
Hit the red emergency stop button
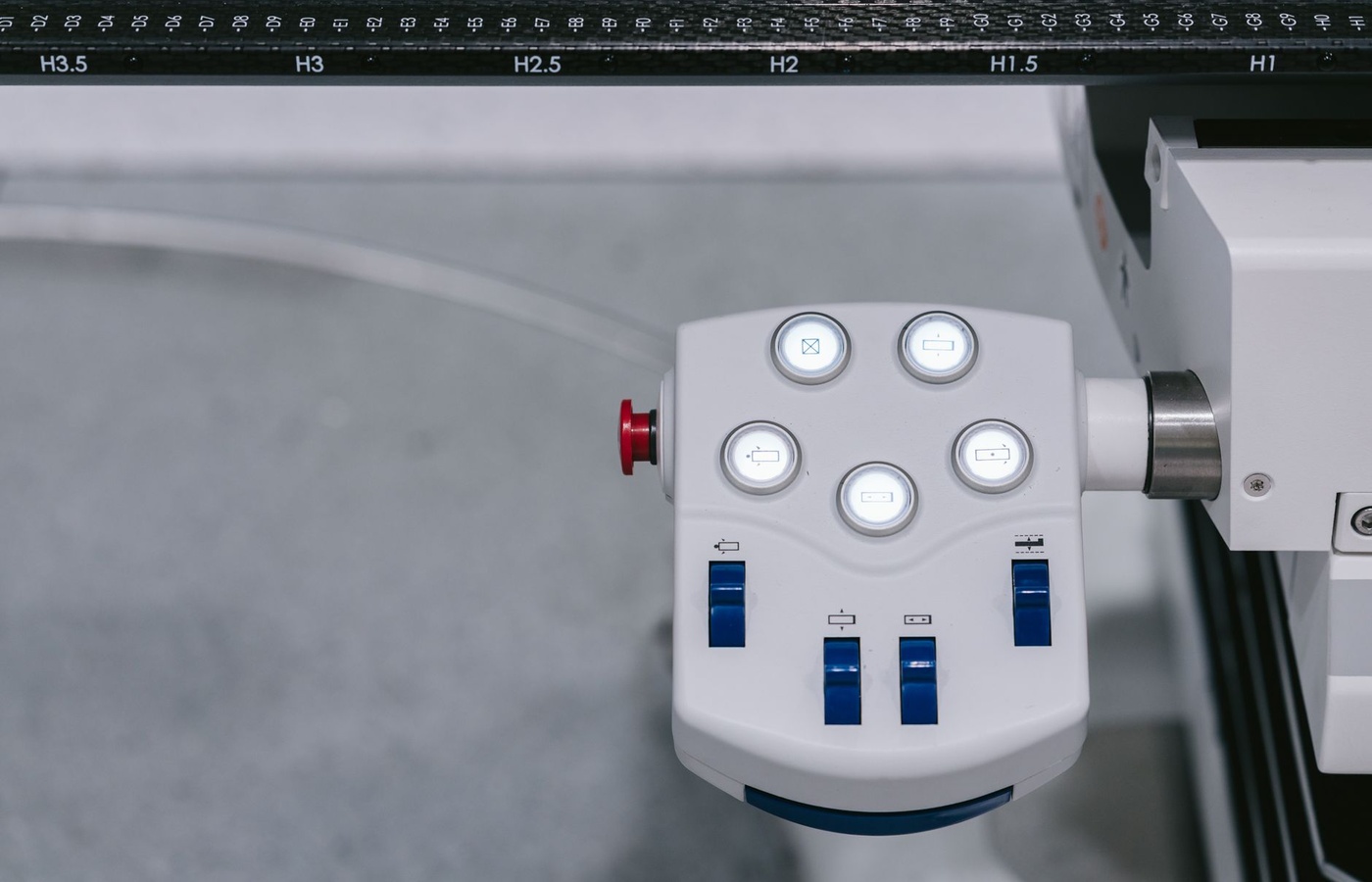pyautogui.click(x=638, y=436)
